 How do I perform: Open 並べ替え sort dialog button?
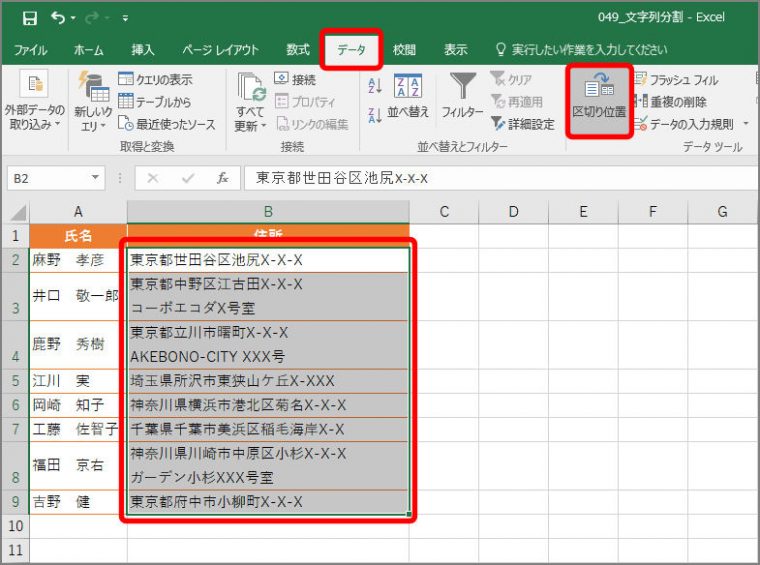click(x=408, y=96)
